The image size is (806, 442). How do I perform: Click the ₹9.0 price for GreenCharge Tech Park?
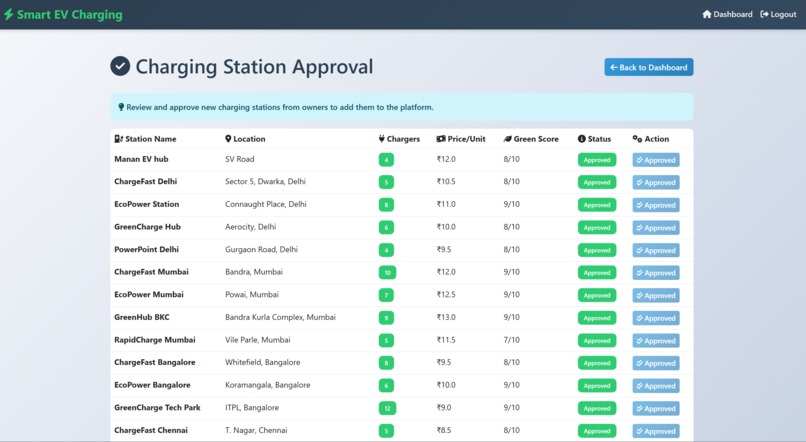444,408
